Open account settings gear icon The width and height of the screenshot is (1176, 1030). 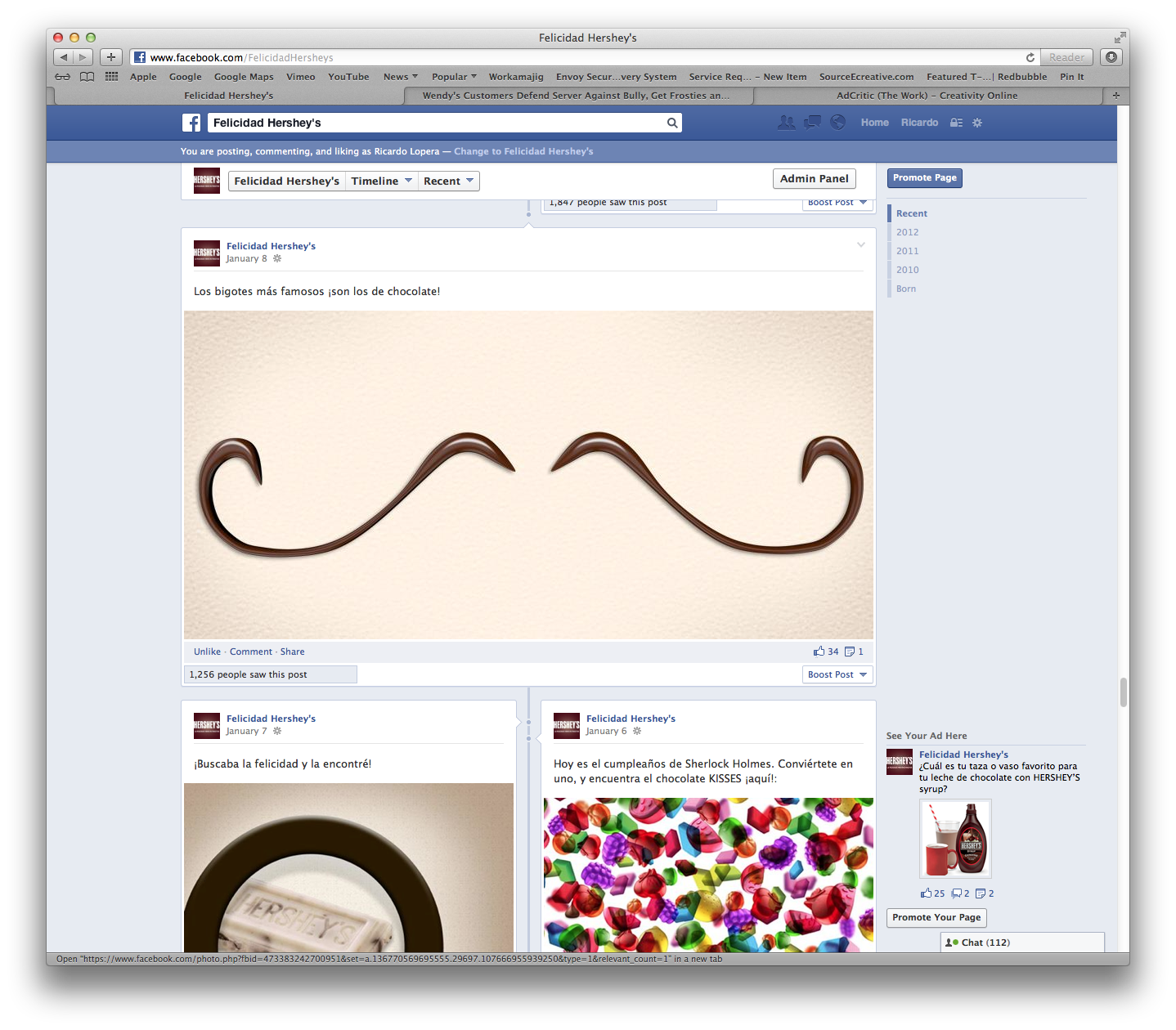[x=977, y=123]
